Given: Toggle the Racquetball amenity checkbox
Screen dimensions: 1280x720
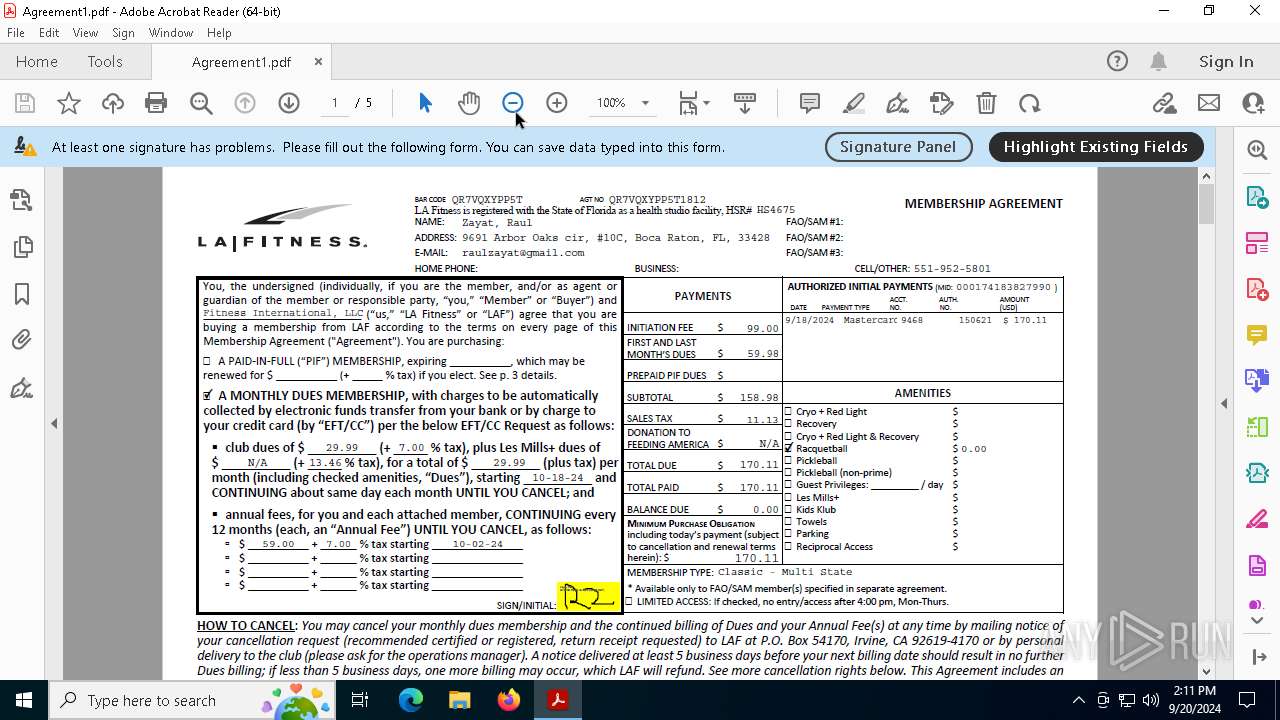Looking at the screenshot, I should point(788,448).
